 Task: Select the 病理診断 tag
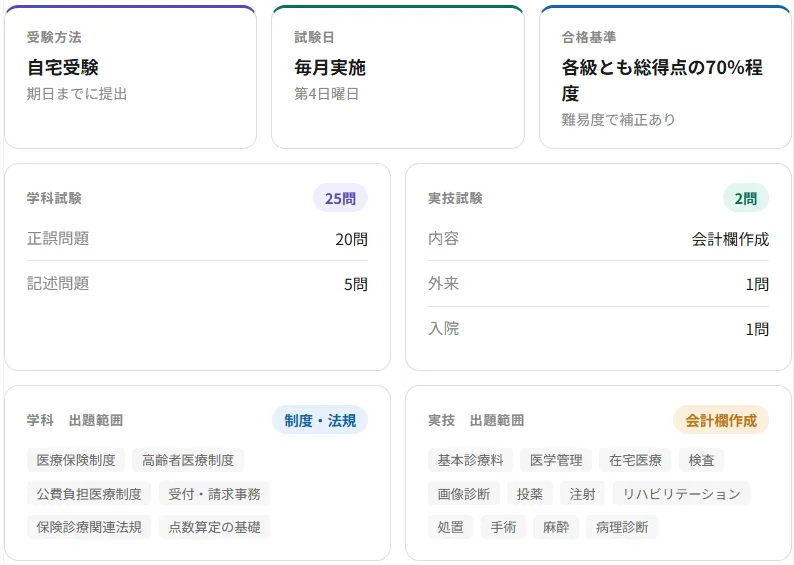622,527
